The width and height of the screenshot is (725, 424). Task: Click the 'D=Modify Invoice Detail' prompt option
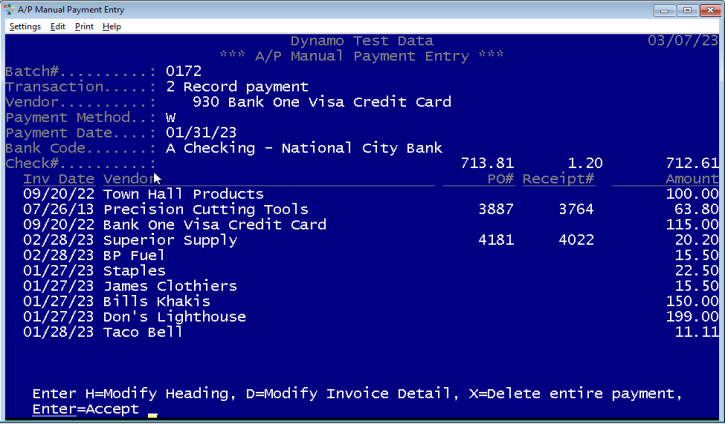point(349,393)
